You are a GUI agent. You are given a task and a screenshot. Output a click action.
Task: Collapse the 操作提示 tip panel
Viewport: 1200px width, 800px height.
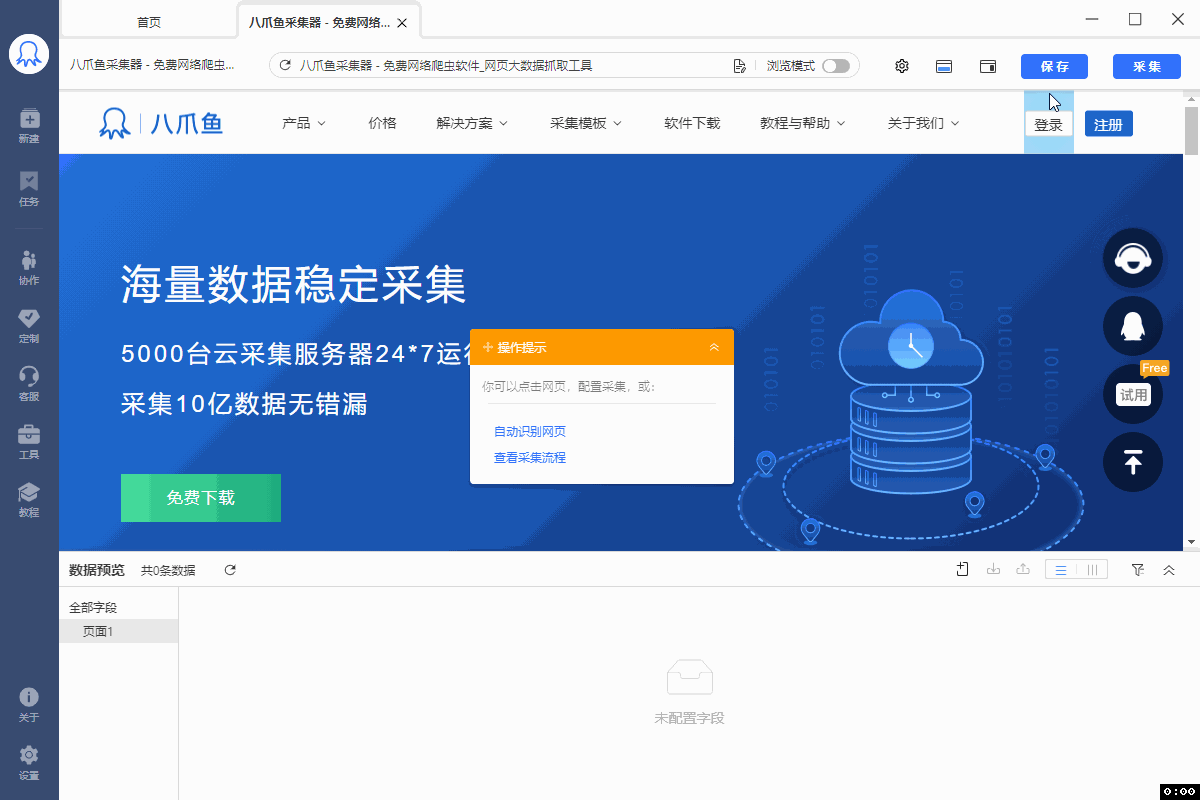(714, 347)
